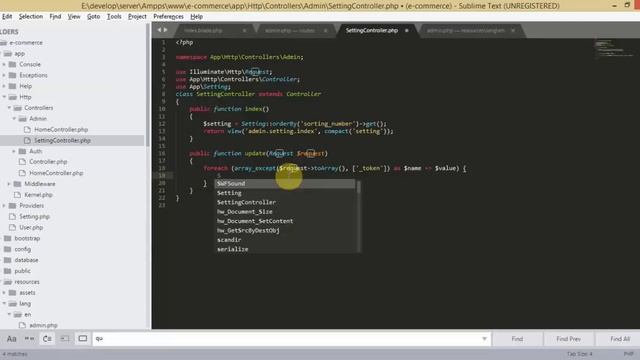This screenshot has width=640, height=360.
Task: Expand the Auth folder arrow
Action: click(14, 151)
